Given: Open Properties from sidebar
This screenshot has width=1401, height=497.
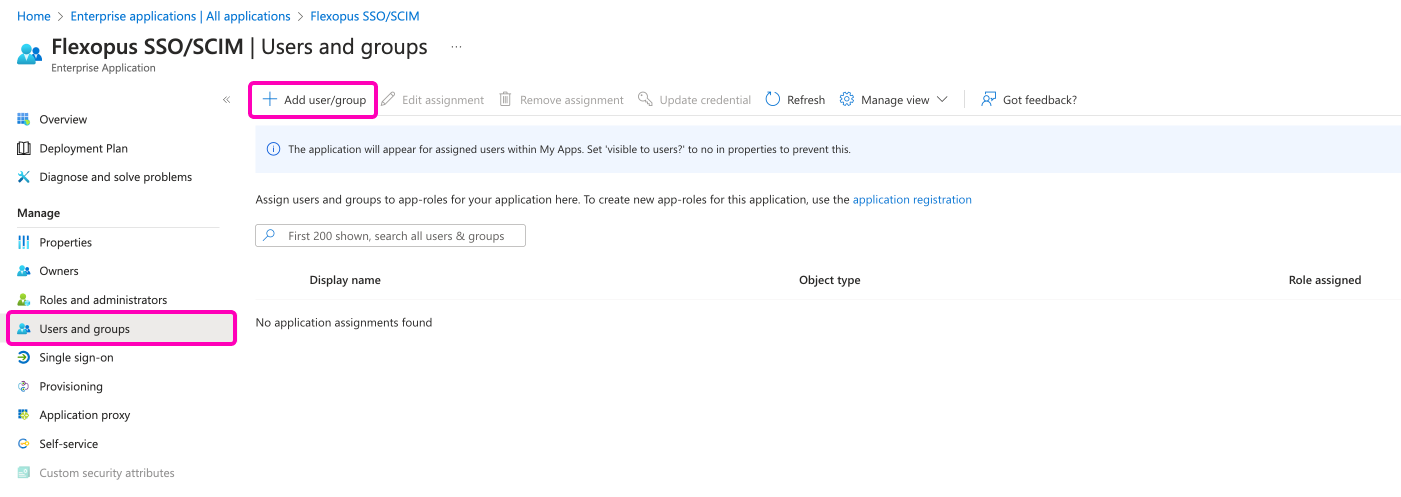Looking at the screenshot, I should point(65,243).
